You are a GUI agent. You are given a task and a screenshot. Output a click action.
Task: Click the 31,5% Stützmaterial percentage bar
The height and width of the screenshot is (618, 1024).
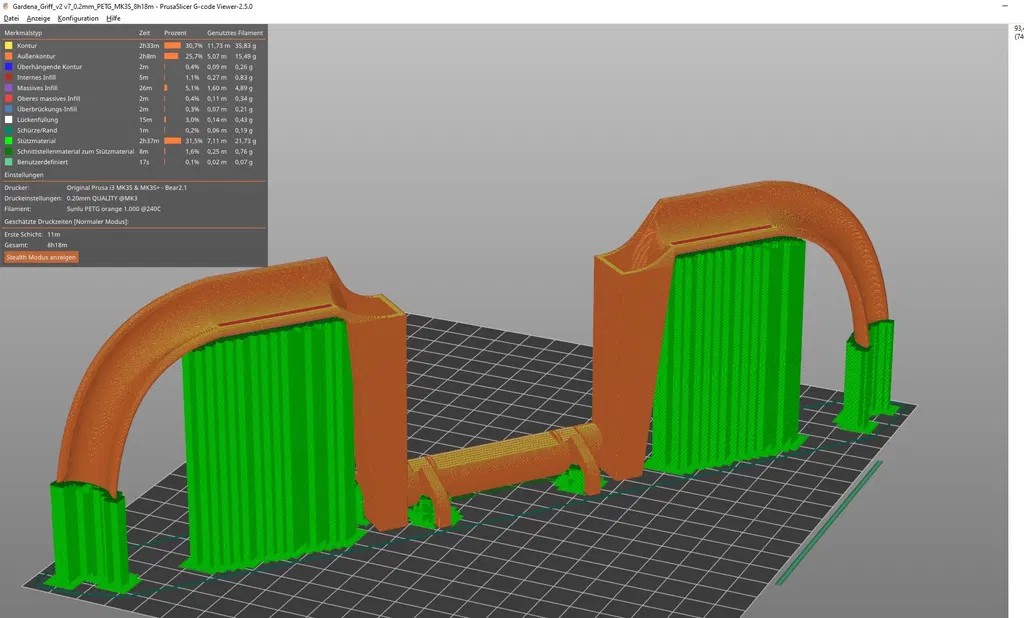pos(172,140)
